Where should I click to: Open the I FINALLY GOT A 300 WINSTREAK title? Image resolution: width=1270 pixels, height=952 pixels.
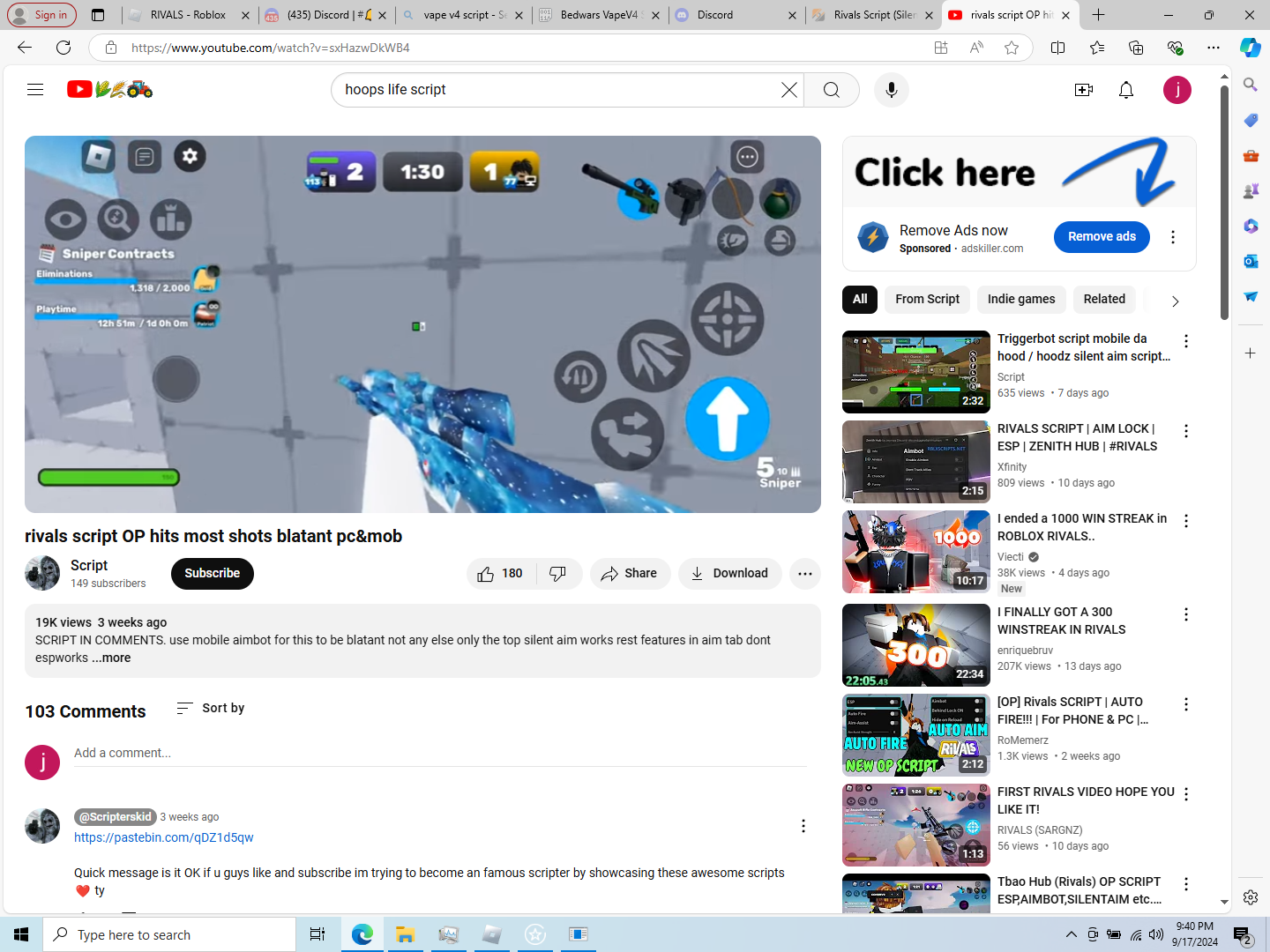point(1061,621)
